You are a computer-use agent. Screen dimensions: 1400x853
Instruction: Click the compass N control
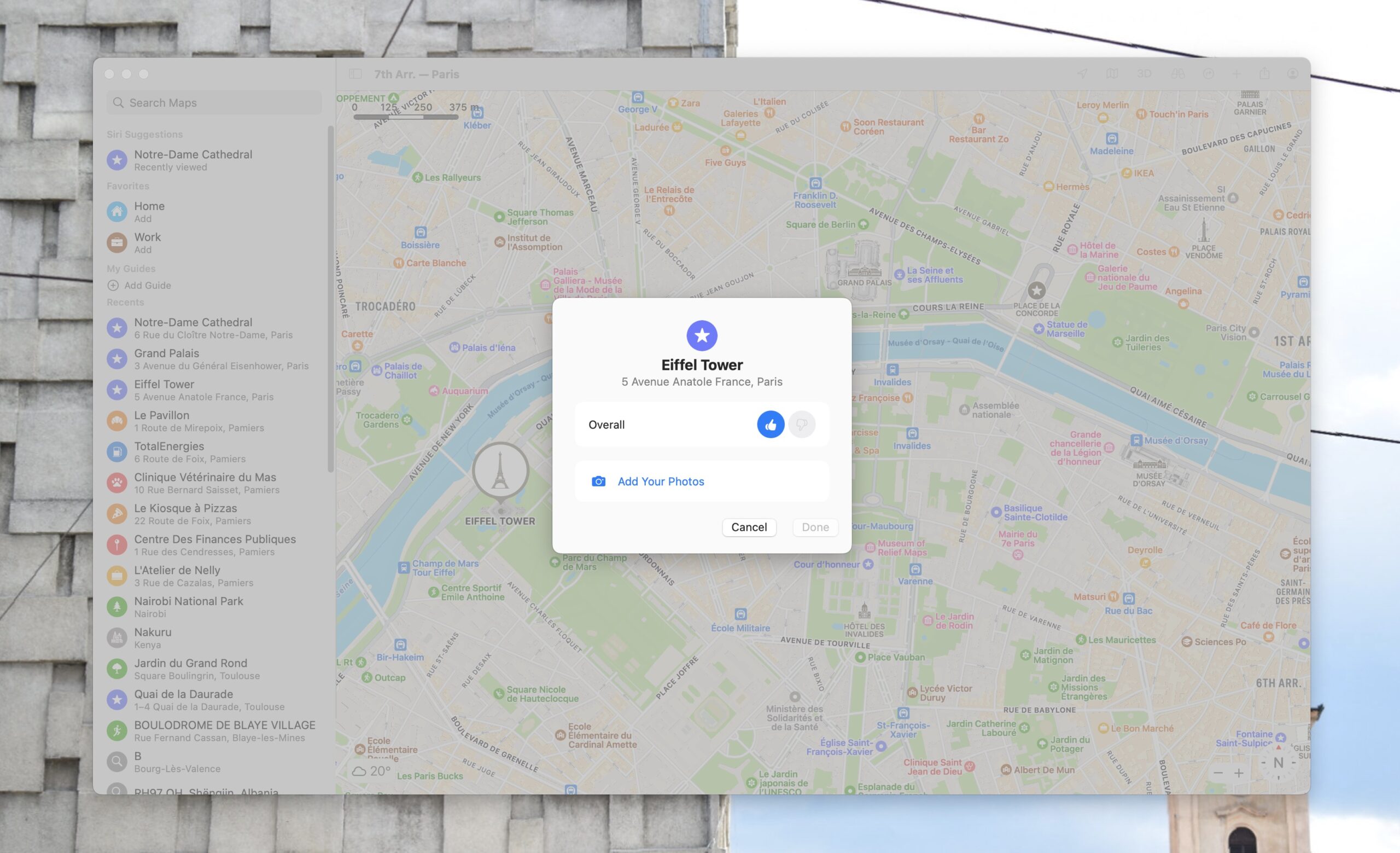pos(1279,763)
